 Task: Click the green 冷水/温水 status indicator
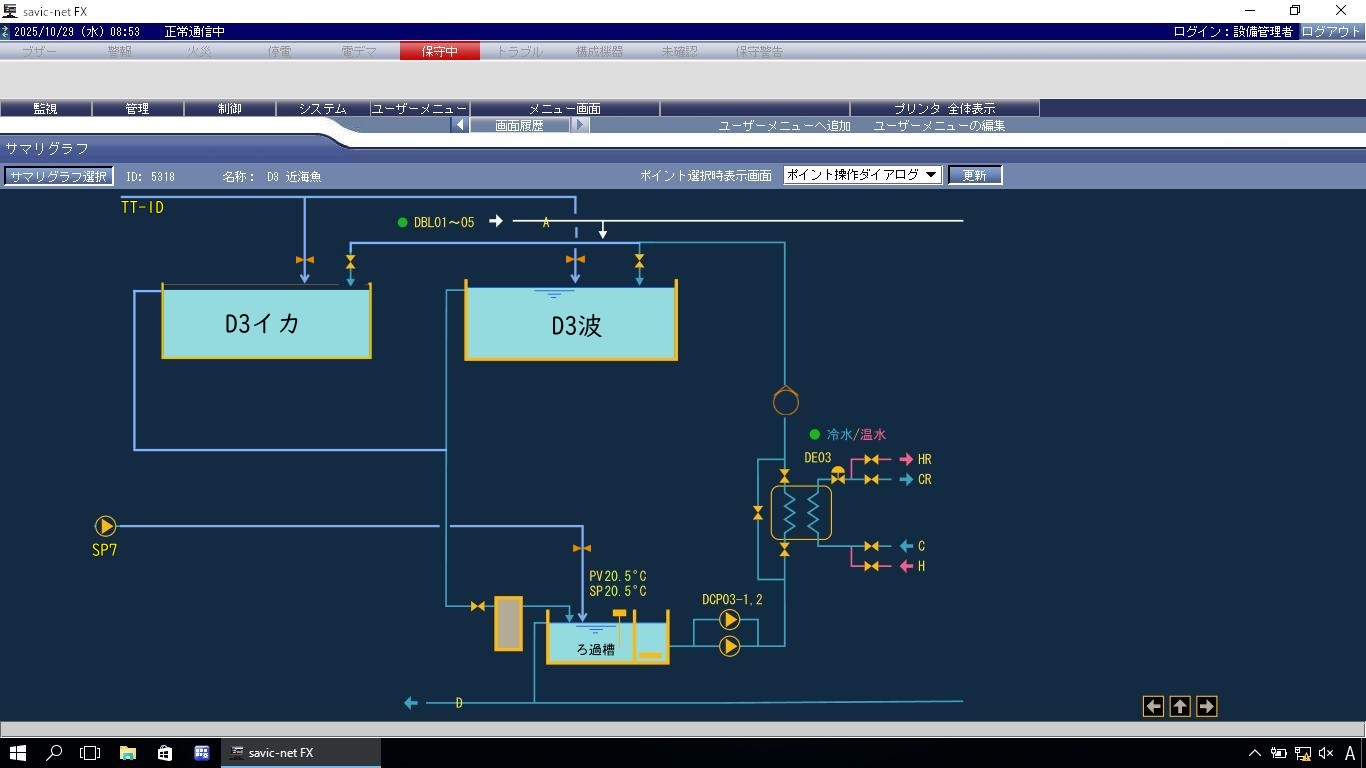click(x=814, y=435)
